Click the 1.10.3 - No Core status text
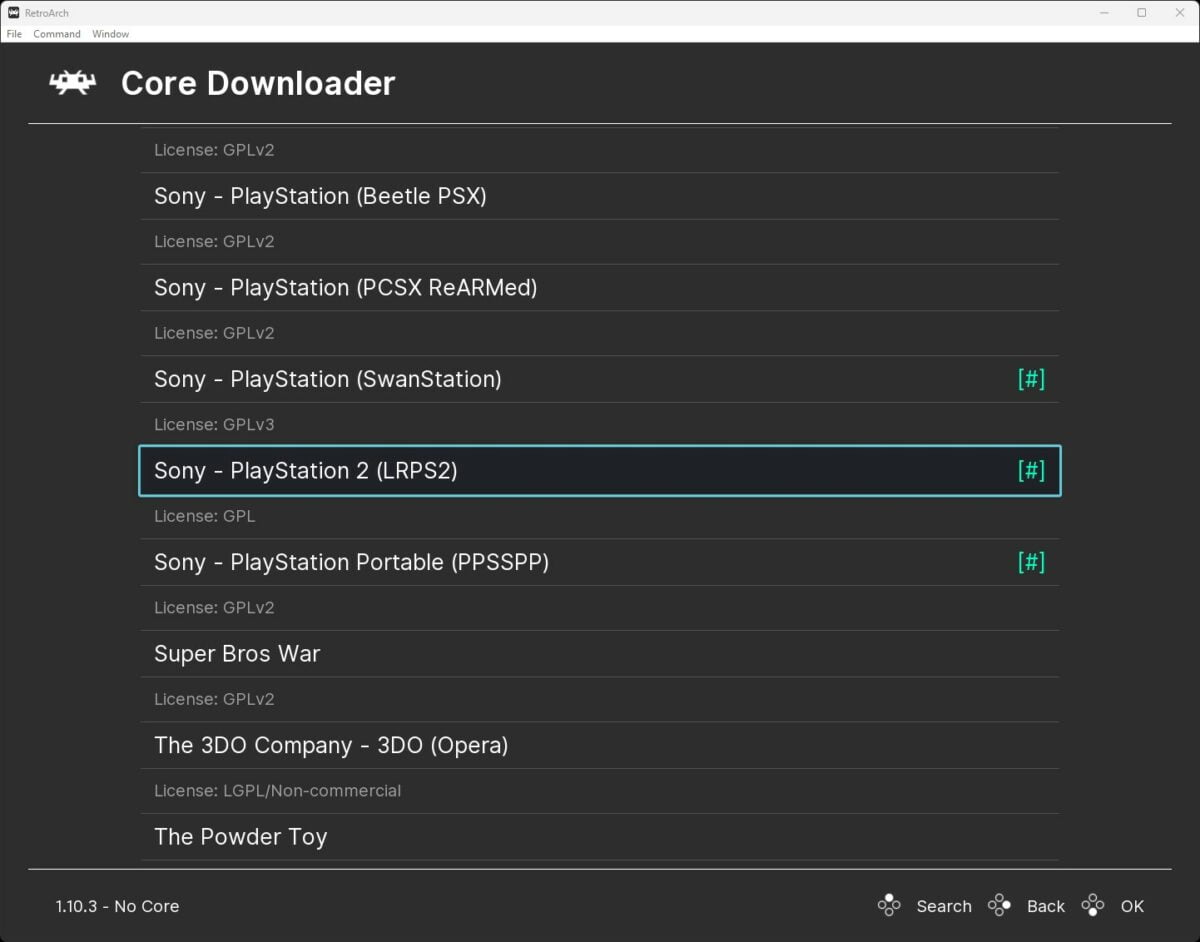 (117, 906)
